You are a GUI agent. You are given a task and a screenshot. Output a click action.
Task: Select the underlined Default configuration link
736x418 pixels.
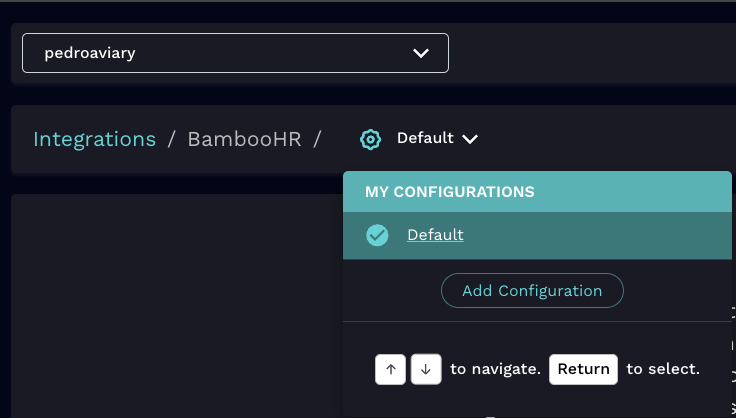[x=435, y=235]
